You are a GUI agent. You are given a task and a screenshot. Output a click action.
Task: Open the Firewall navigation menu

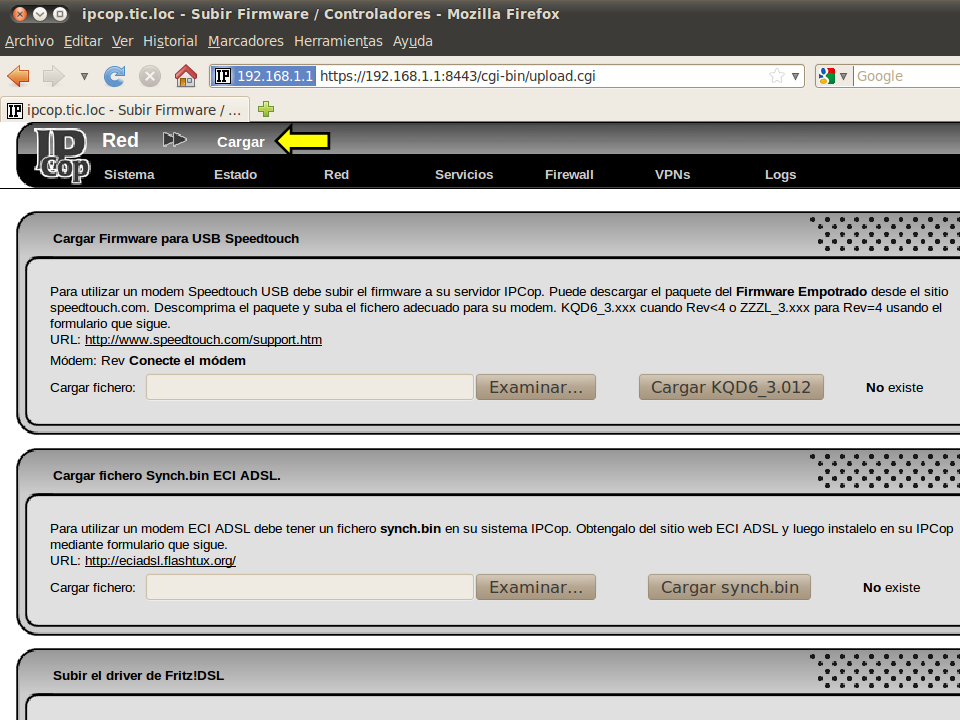569,174
